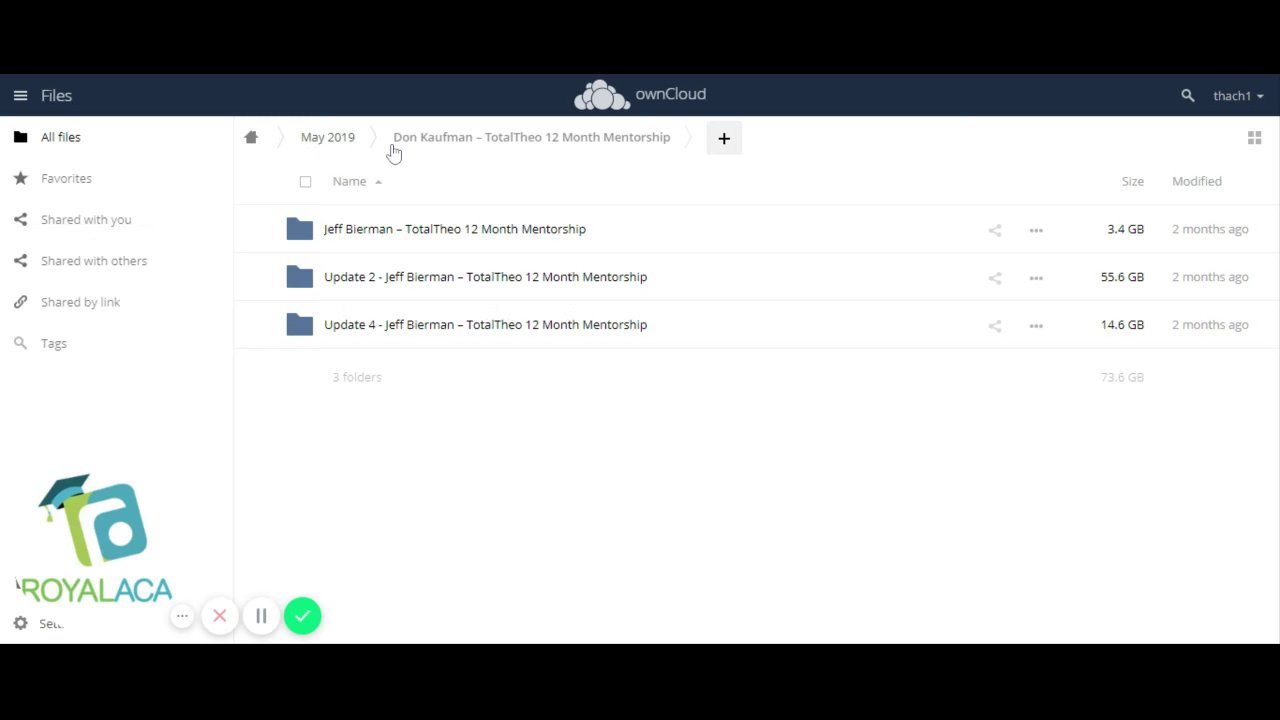Open Update 4 - Jeff Bierman folder

point(486,325)
